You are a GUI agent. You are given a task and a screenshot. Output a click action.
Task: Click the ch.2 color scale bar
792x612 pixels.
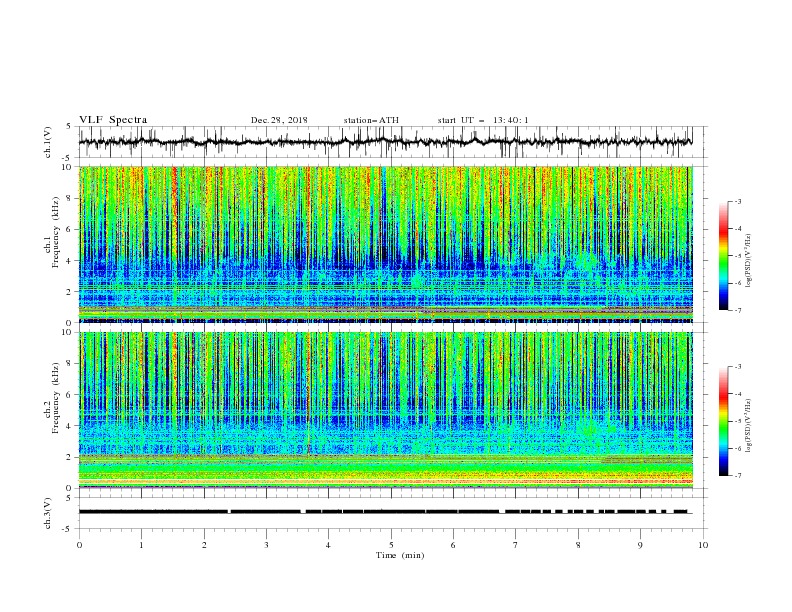pyautogui.click(x=723, y=421)
